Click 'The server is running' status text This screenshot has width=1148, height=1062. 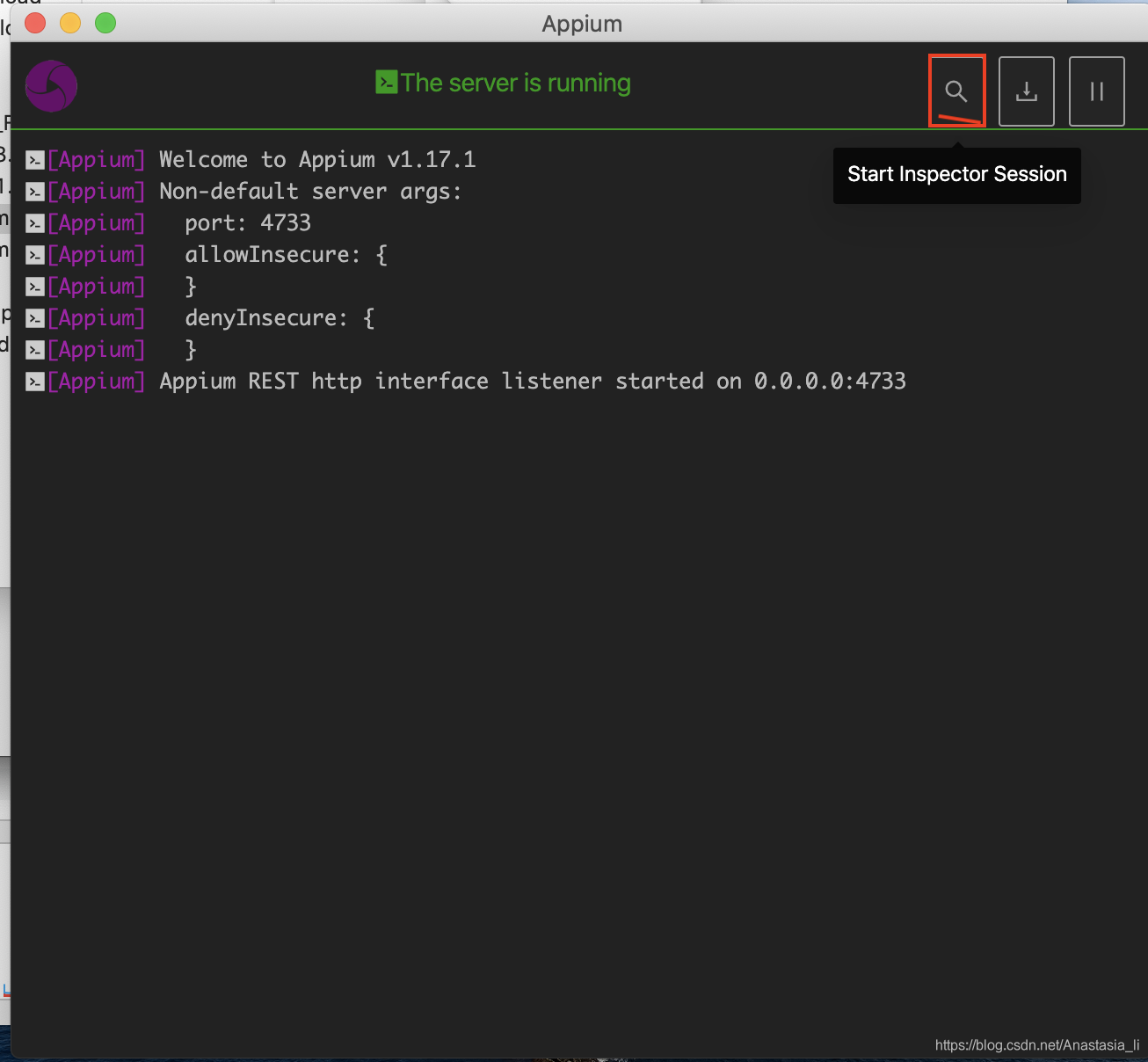point(516,83)
